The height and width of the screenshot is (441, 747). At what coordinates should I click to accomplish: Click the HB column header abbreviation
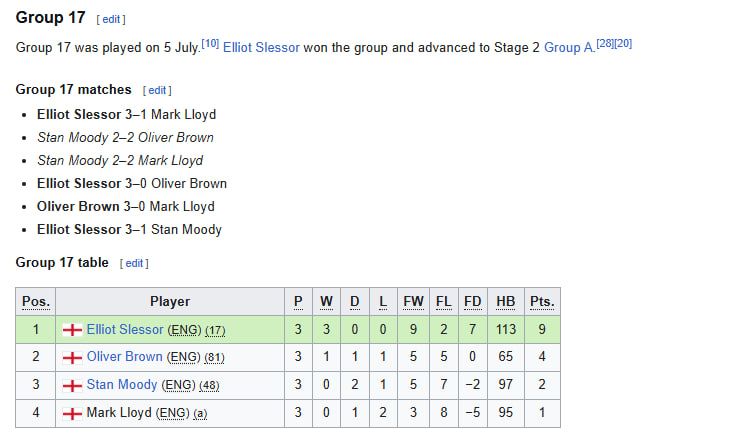point(505,301)
